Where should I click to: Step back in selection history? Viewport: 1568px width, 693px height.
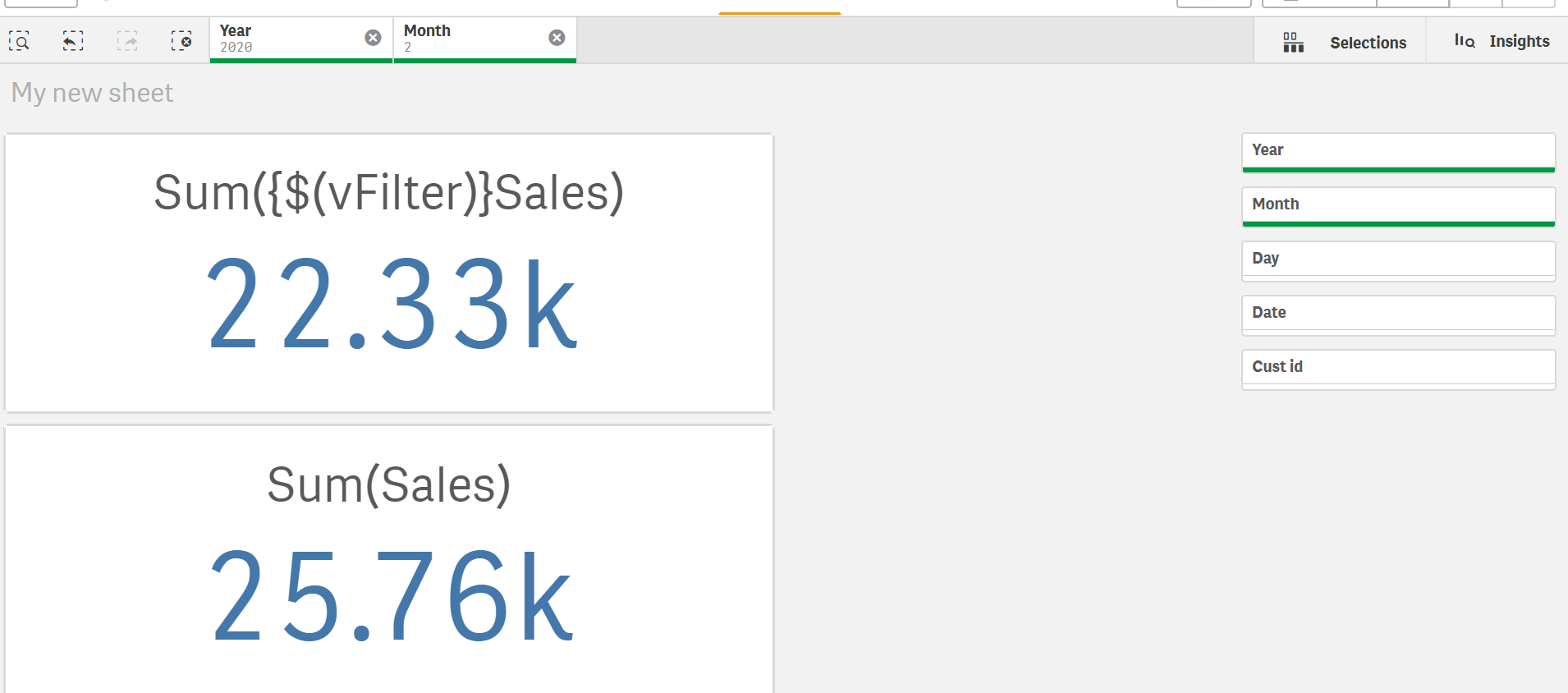click(73, 40)
